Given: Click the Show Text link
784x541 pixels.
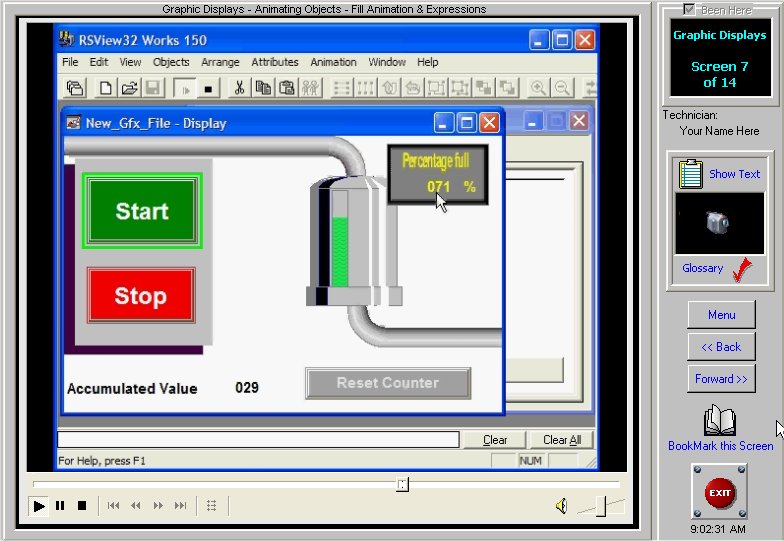Looking at the screenshot, I should click(x=734, y=174).
